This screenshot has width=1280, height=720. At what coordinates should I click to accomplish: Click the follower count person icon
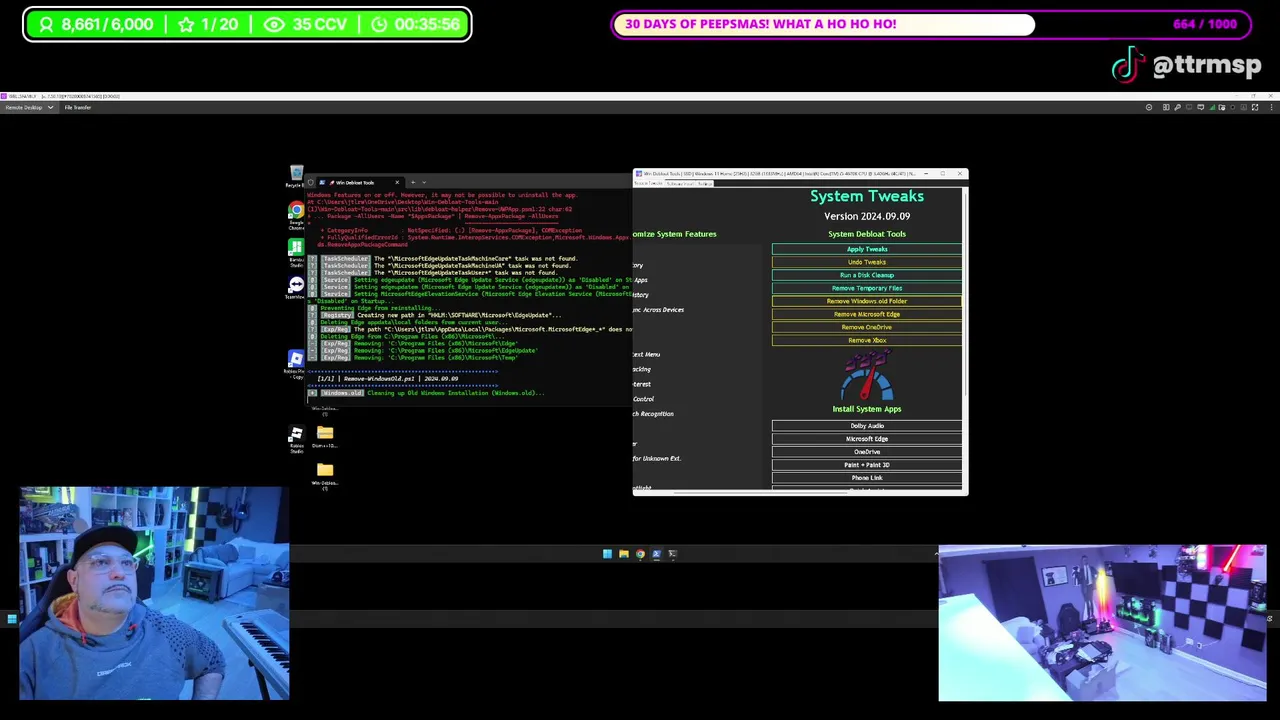(45, 24)
